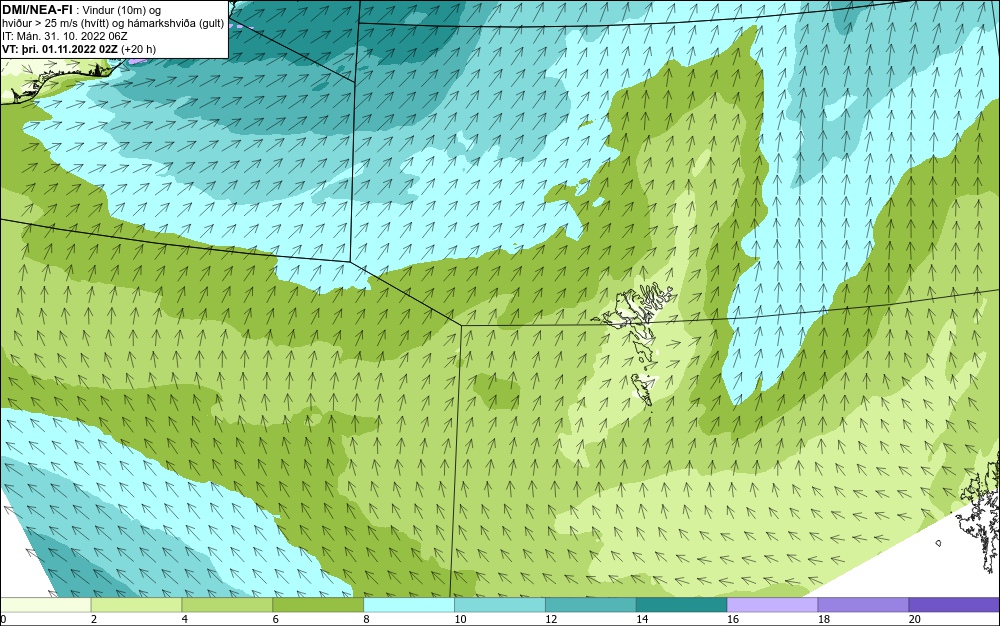The height and width of the screenshot is (626, 1000).
Task: Click the 18–20 m/s violet legend swatch
Action: [x=864, y=605]
